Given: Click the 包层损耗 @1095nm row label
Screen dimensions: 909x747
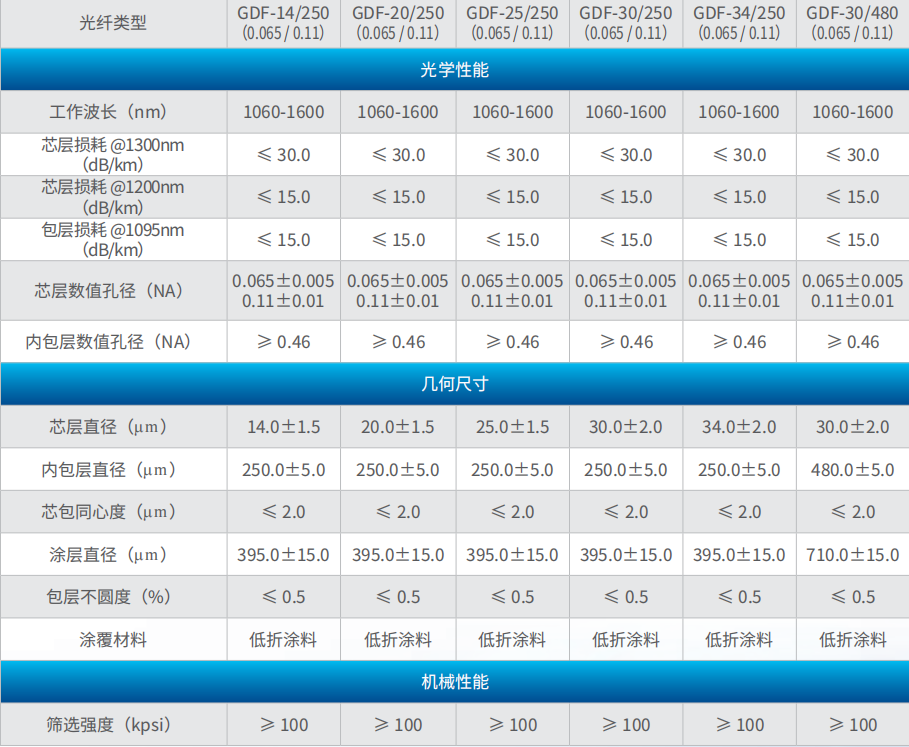Looking at the screenshot, I should point(113,239).
